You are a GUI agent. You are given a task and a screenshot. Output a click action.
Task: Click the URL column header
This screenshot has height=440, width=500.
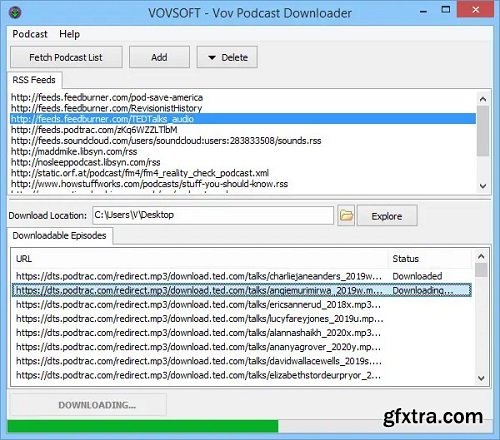click(200, 259)
